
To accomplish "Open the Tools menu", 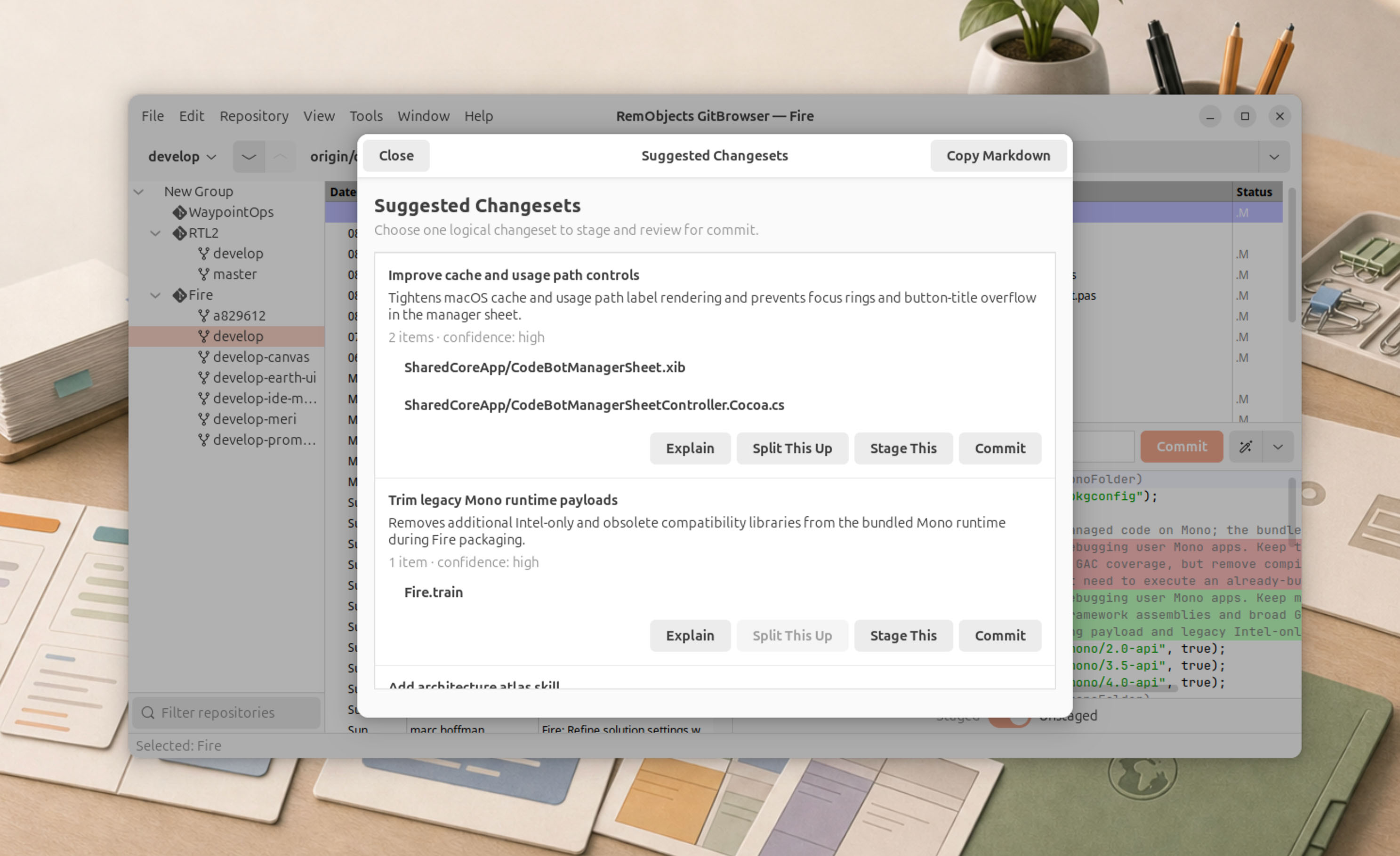I will coord(366,116).
